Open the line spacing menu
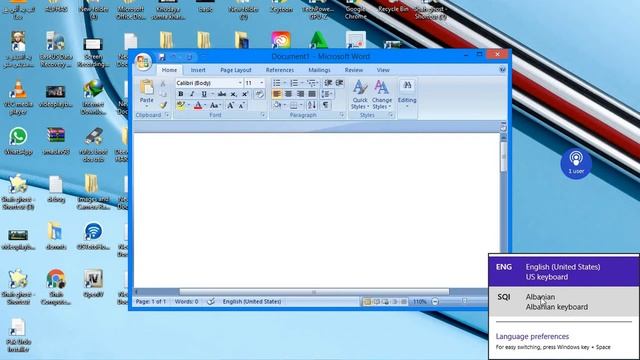The width and height of the screenshot is (640, 360). click(x=327, y=94)
